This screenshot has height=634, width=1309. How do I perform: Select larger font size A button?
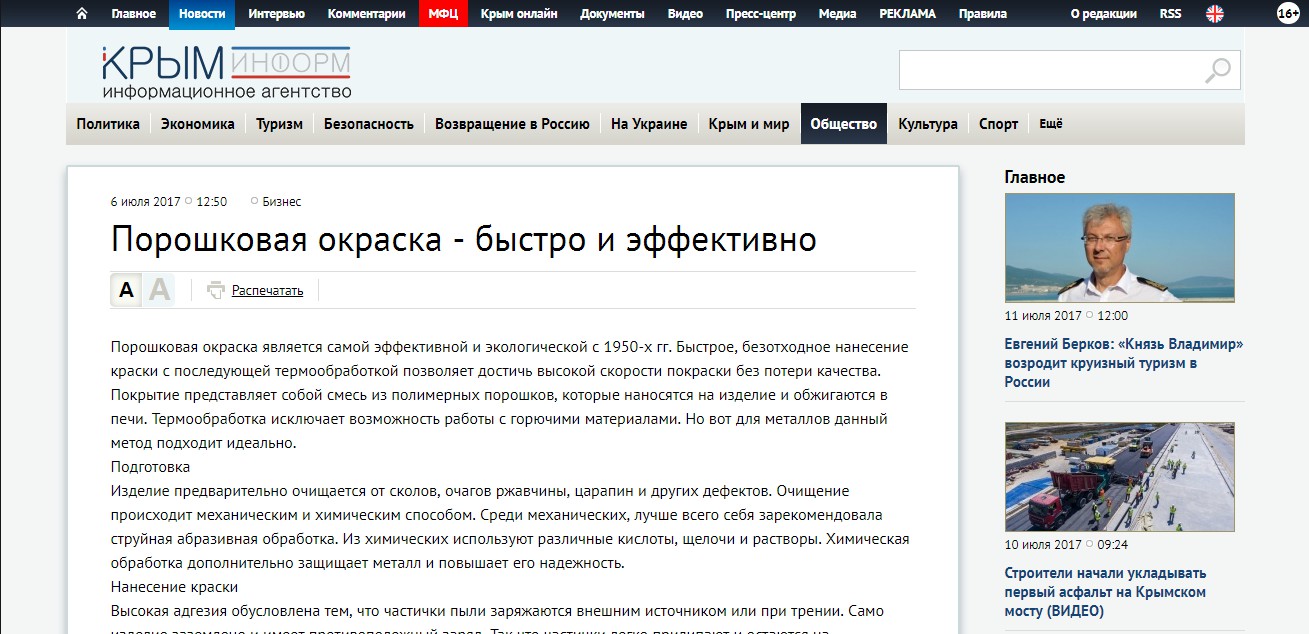[x=159, y=290]
